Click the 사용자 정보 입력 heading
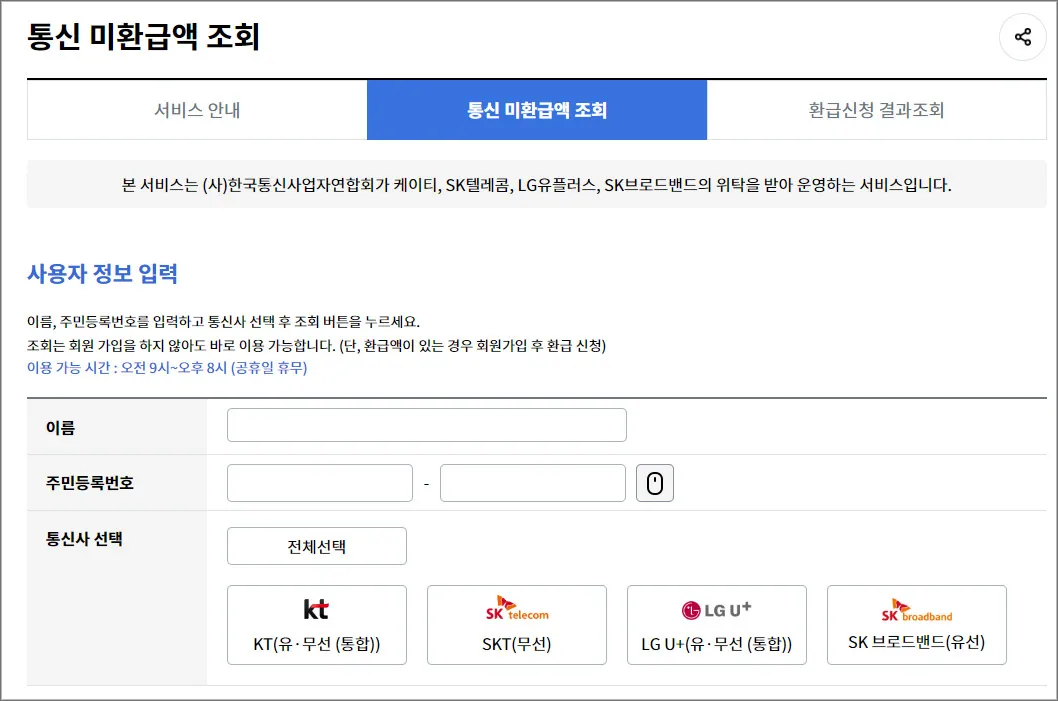The image size is (1058, 701). [x=104, y=273]
